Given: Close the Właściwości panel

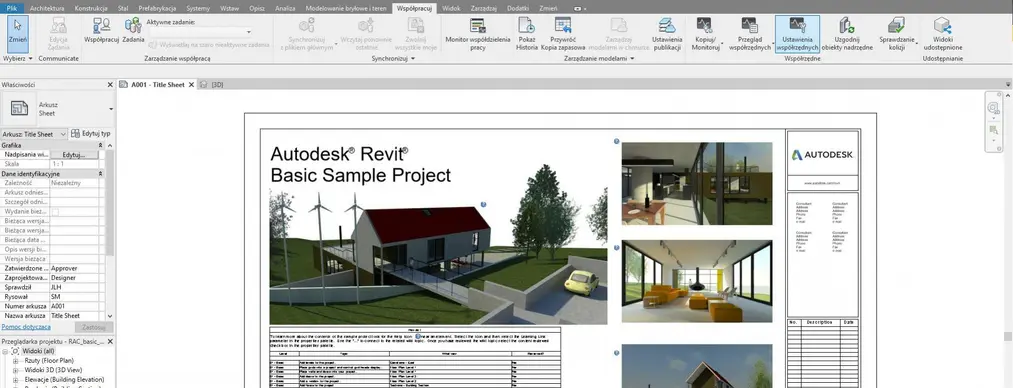Looking at the screenshot, I should tap(110, 85).
